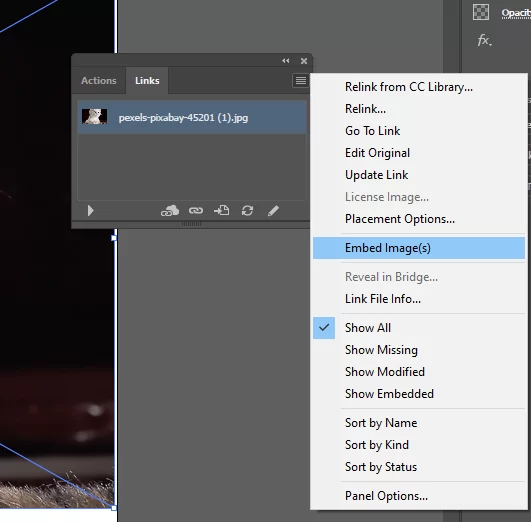The image size is (531, 522).
Task: Choose Go To Link menu entry
Action: (419, 131)
